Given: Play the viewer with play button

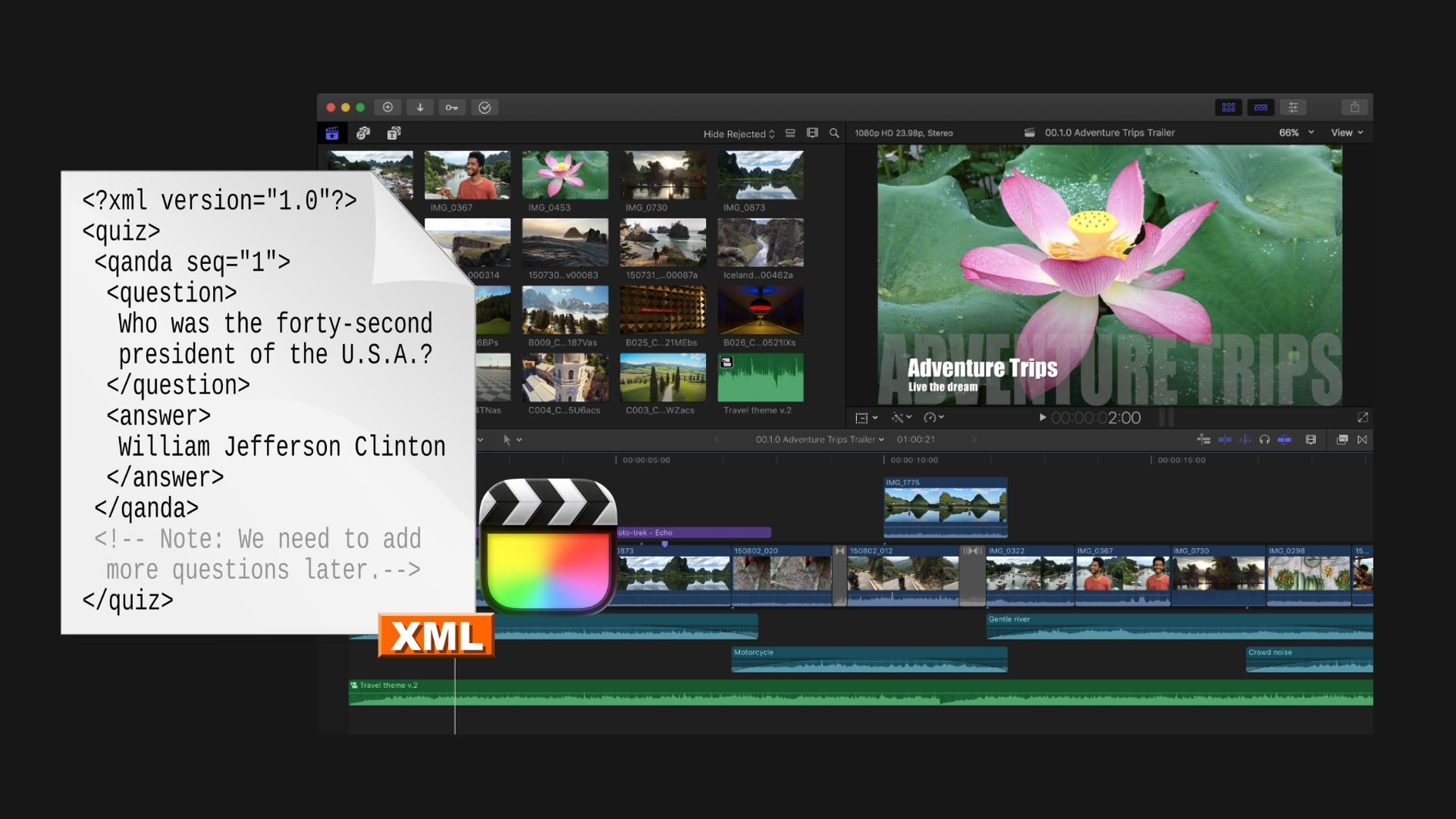Looking at the screenshot, I should point(1043,418).
